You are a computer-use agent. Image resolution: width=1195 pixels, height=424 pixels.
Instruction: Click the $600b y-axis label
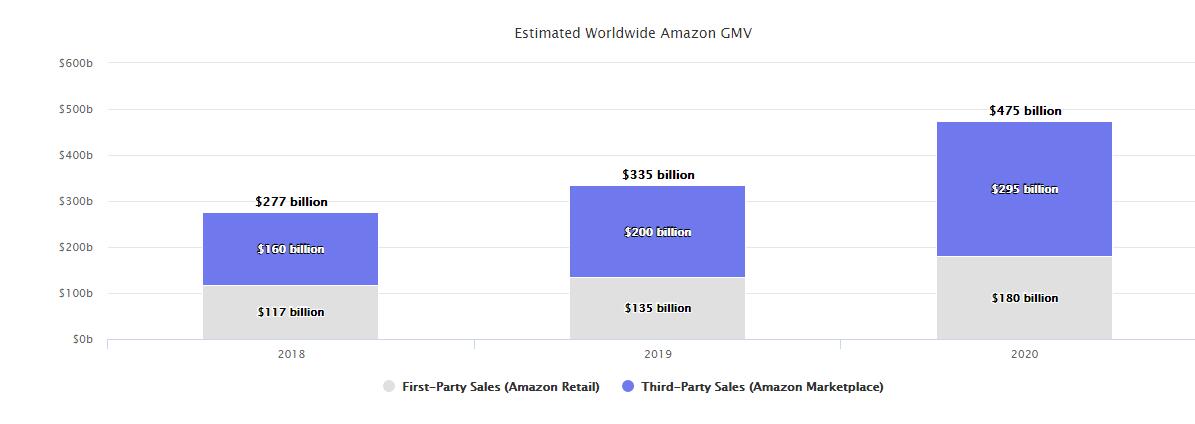pyautogui.click(x=76, y=63)
